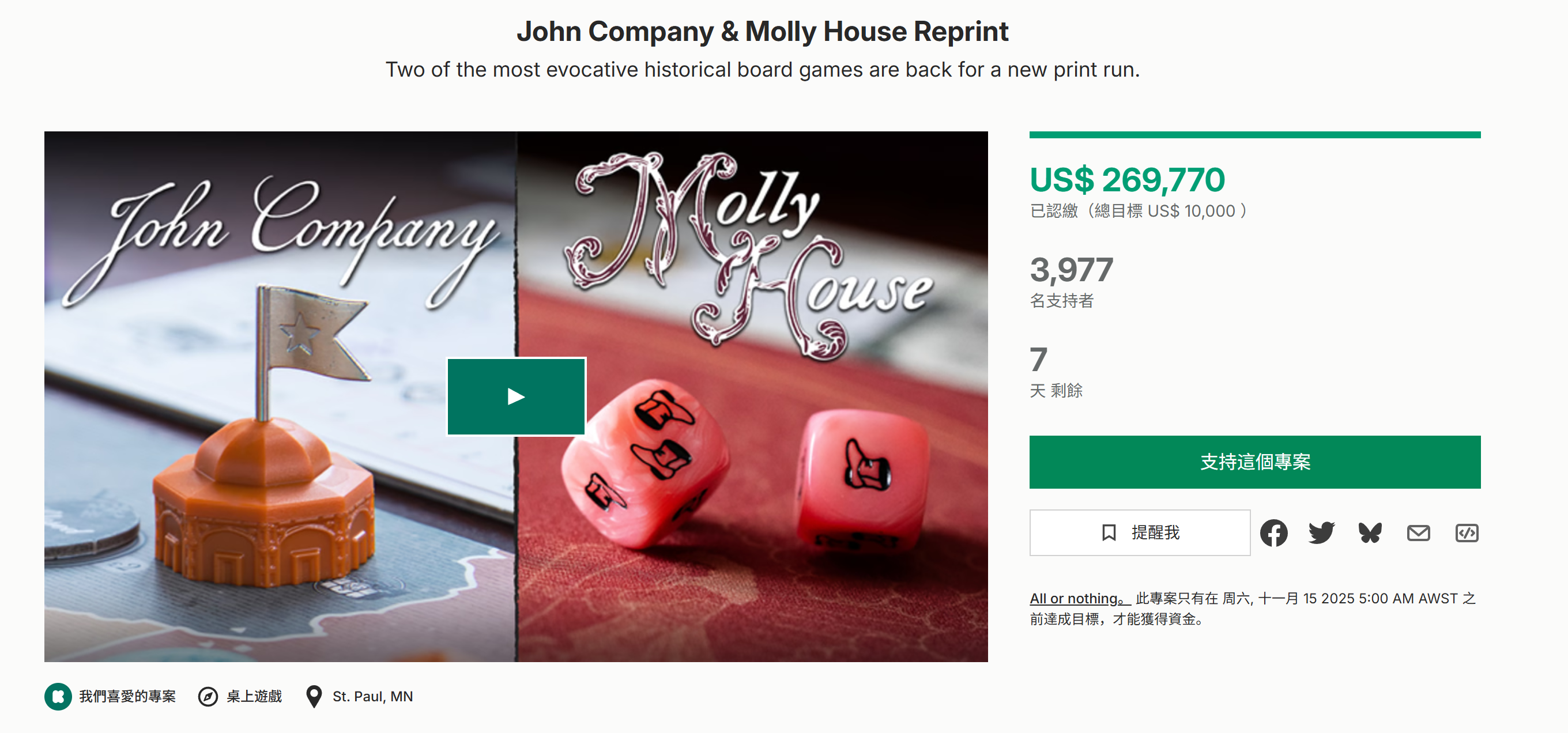Viewport: 1568px width, 733px height.
Task: Open the embed code icon
Action: [1467, 533]
